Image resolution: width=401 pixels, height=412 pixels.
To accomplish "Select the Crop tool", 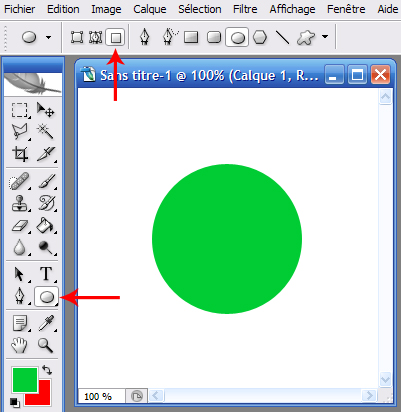I will click(20, 154).
